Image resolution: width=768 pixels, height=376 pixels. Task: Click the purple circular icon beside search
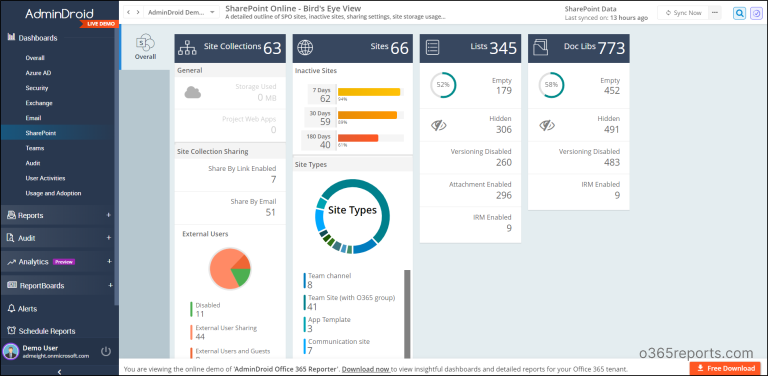756,13
